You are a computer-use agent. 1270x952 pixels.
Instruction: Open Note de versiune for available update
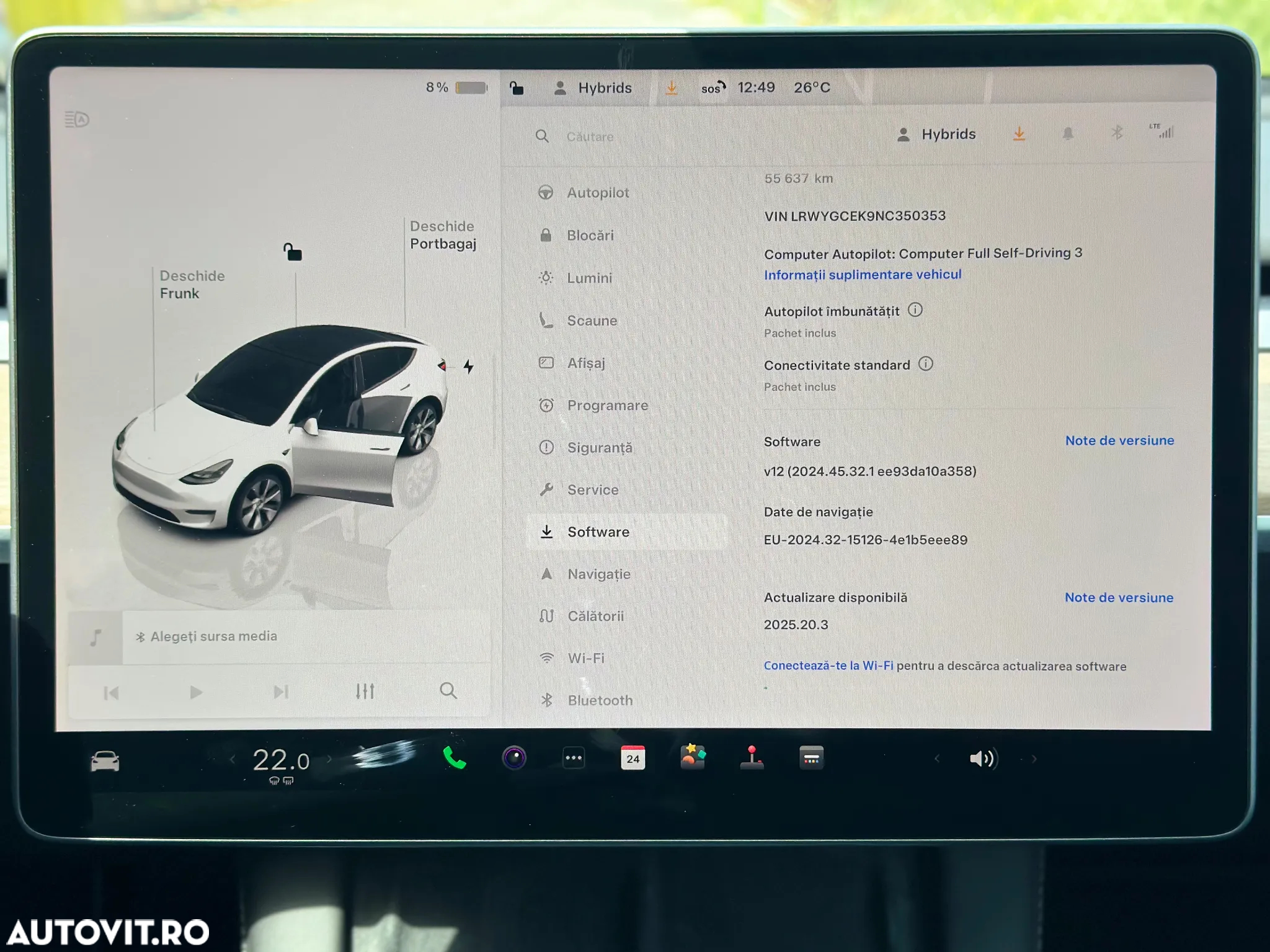(x=1119, y=597)
